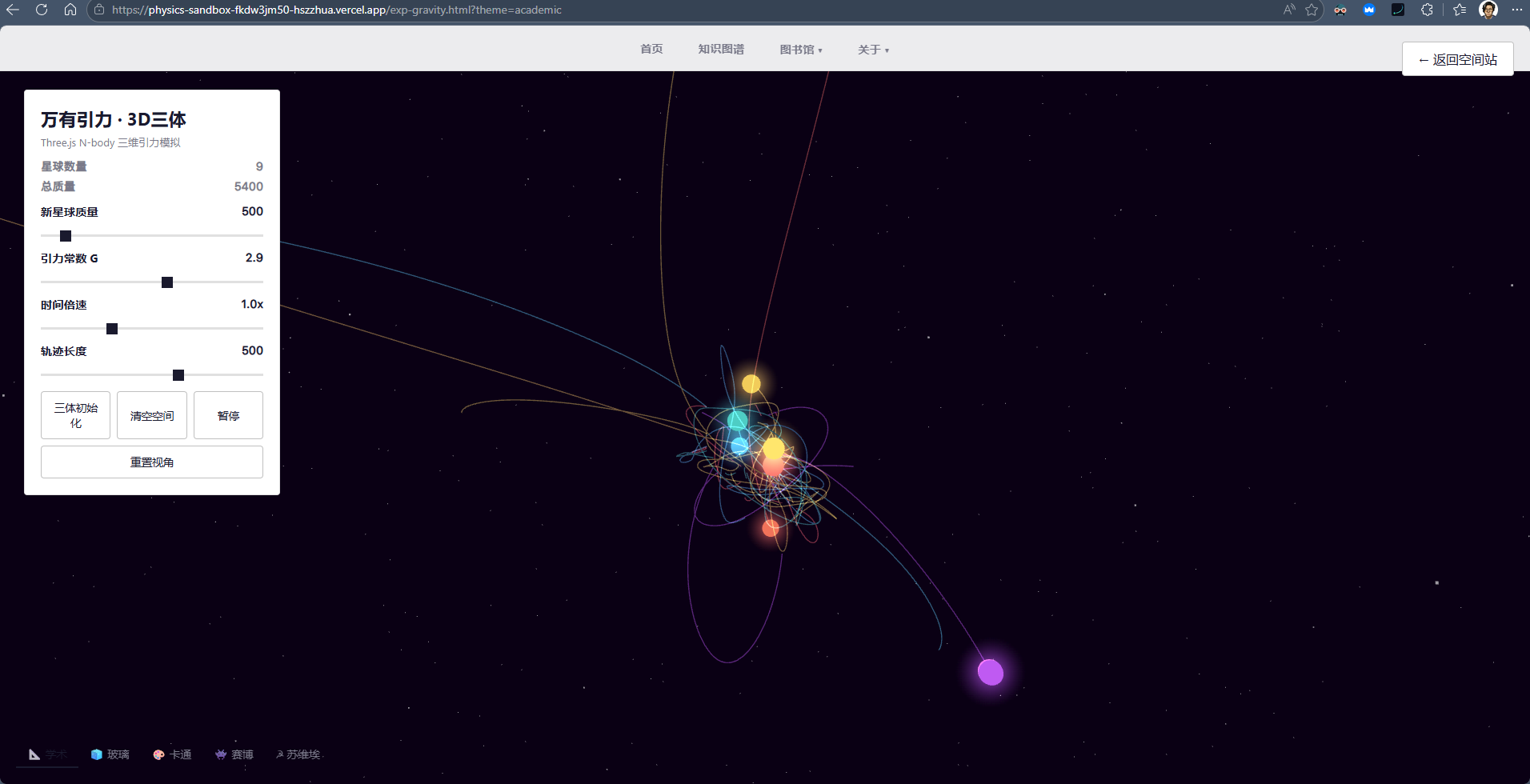Expand the 关于 dropdown menu
This screenshot has height=784, width=1530.
pos(873,50)
